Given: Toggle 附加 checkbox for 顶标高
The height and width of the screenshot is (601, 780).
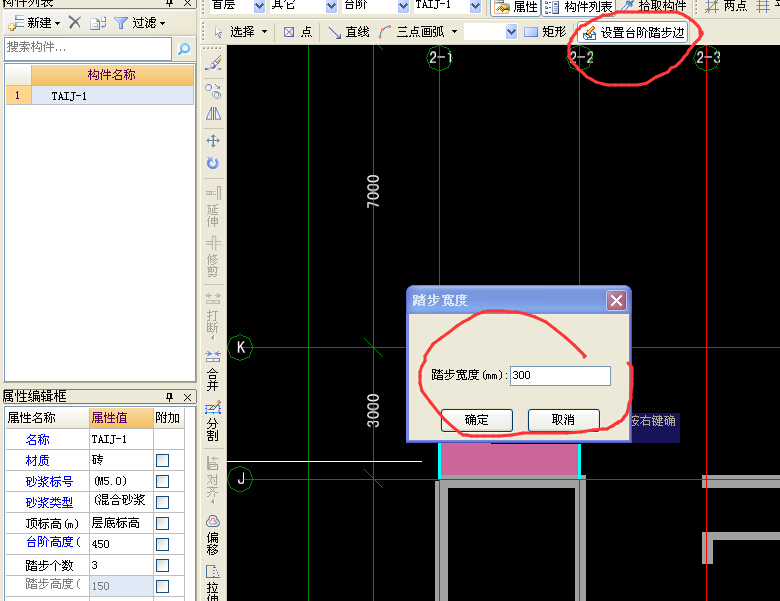Looking at the screenshot, I should (x=162, y=523).
